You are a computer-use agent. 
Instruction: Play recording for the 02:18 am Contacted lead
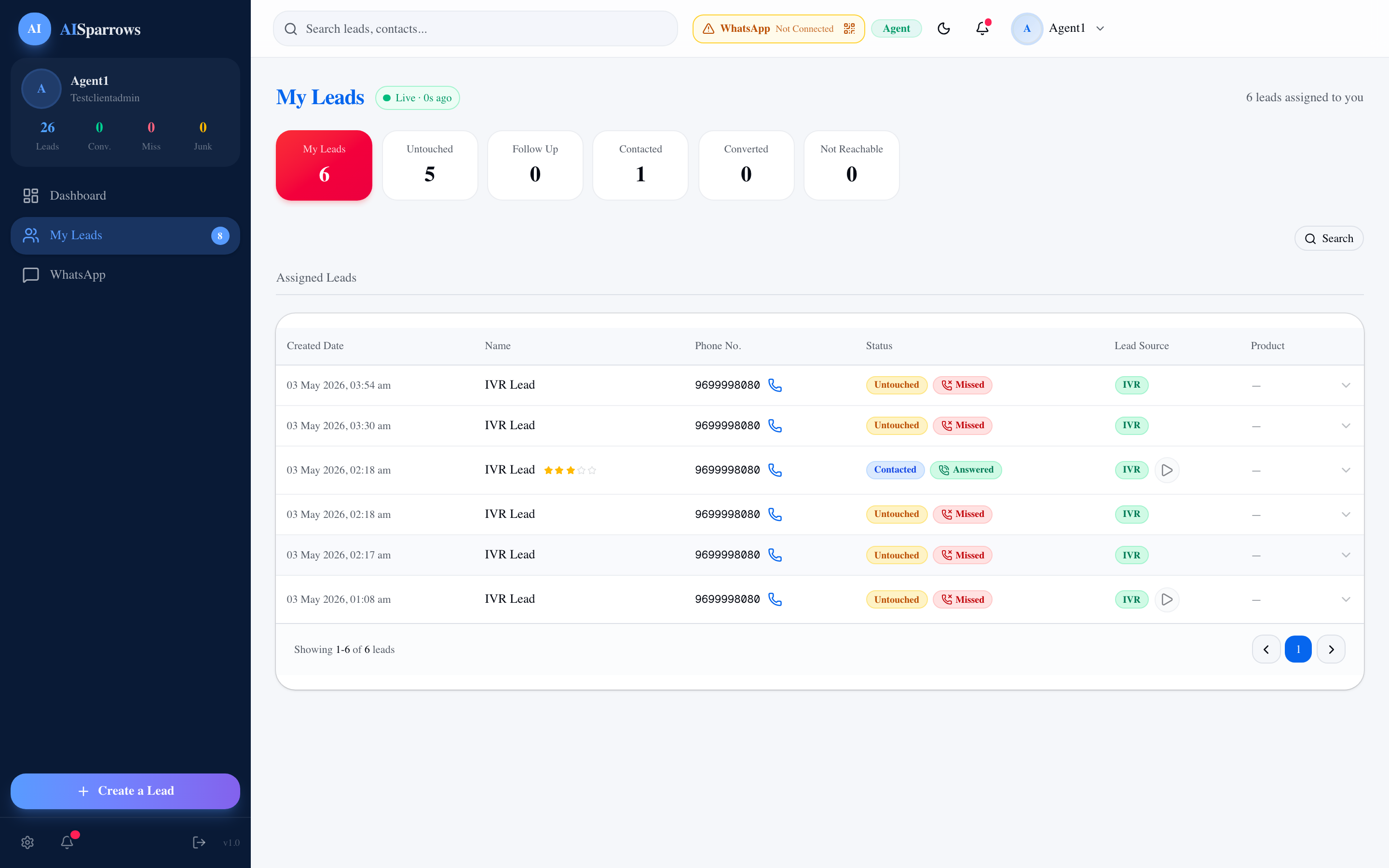point(1167,470)
